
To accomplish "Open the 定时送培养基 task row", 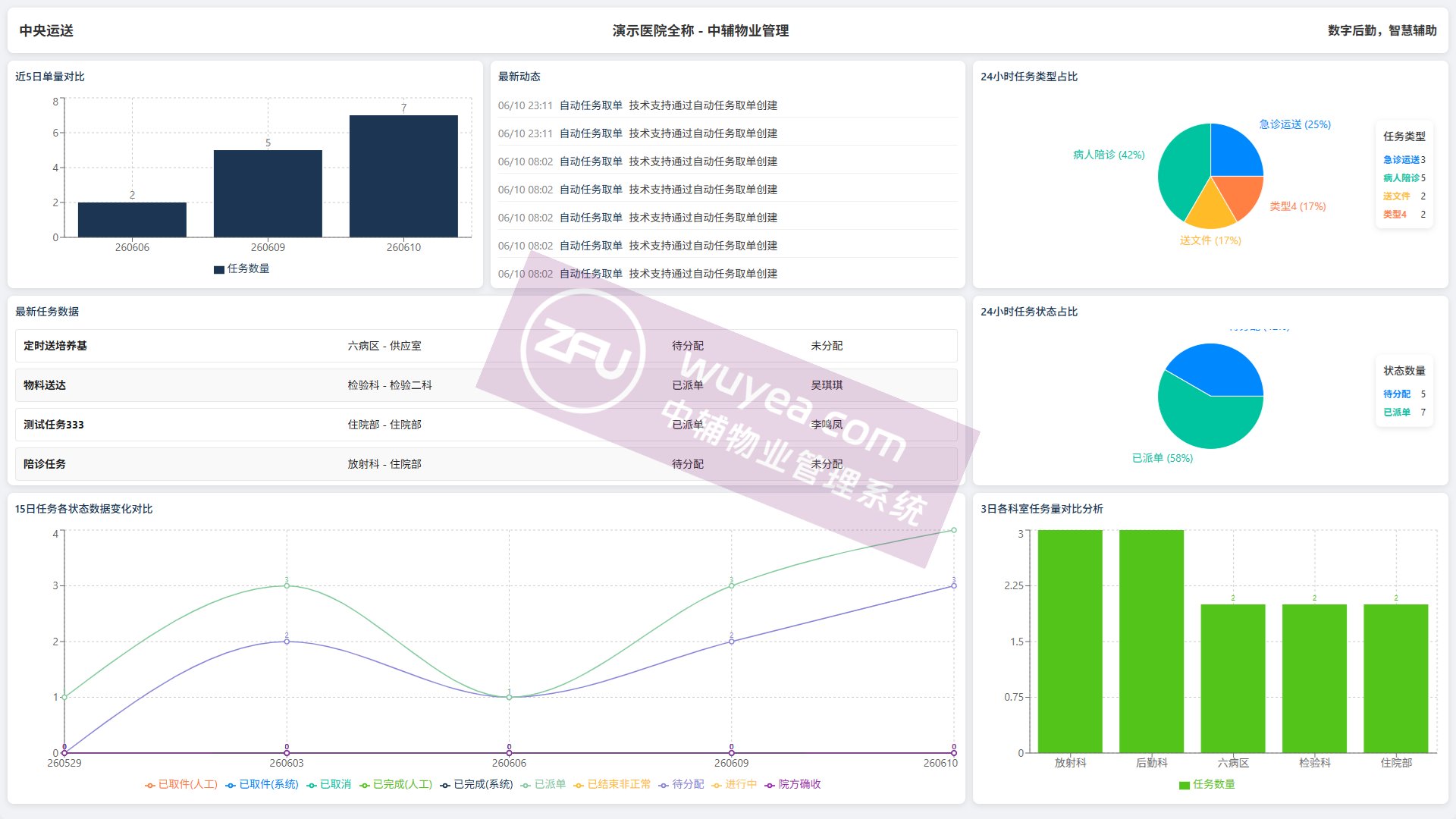I will (486, 346).
